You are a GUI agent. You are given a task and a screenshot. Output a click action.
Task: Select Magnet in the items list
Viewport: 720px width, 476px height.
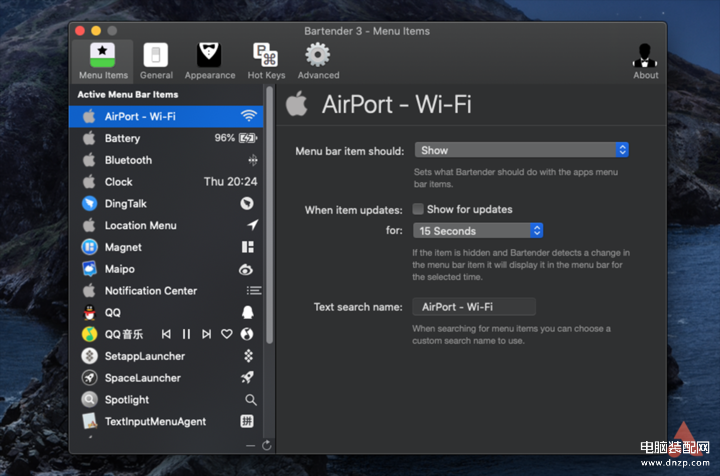(x=166, y=247)
